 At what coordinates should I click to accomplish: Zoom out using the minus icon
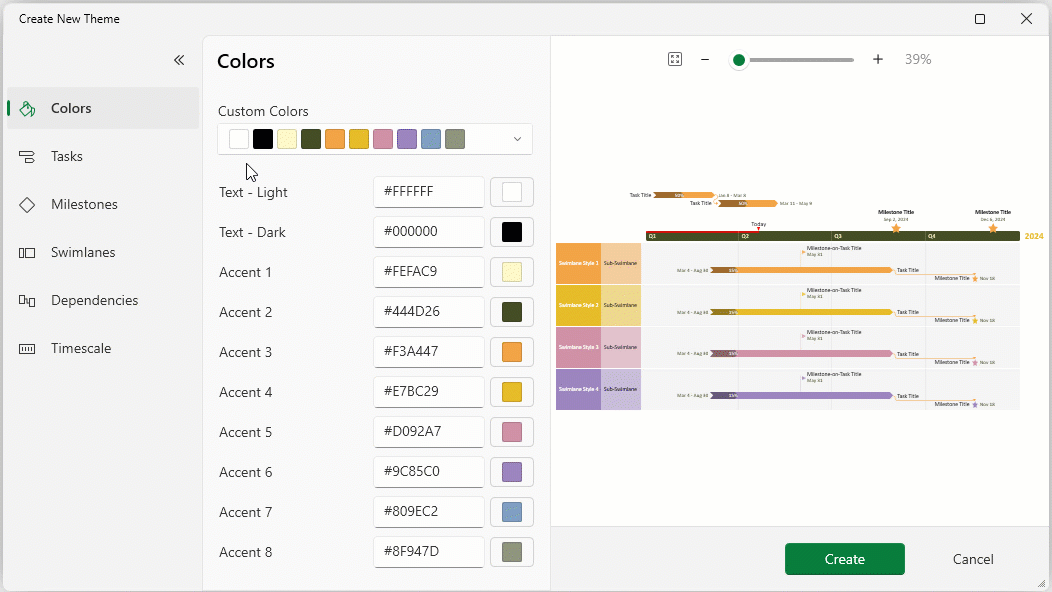click(705, 59)
